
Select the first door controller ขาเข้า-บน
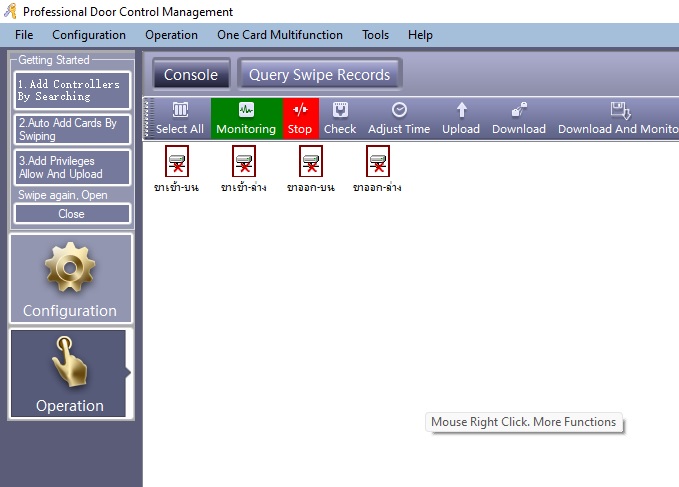coord(177,169)
